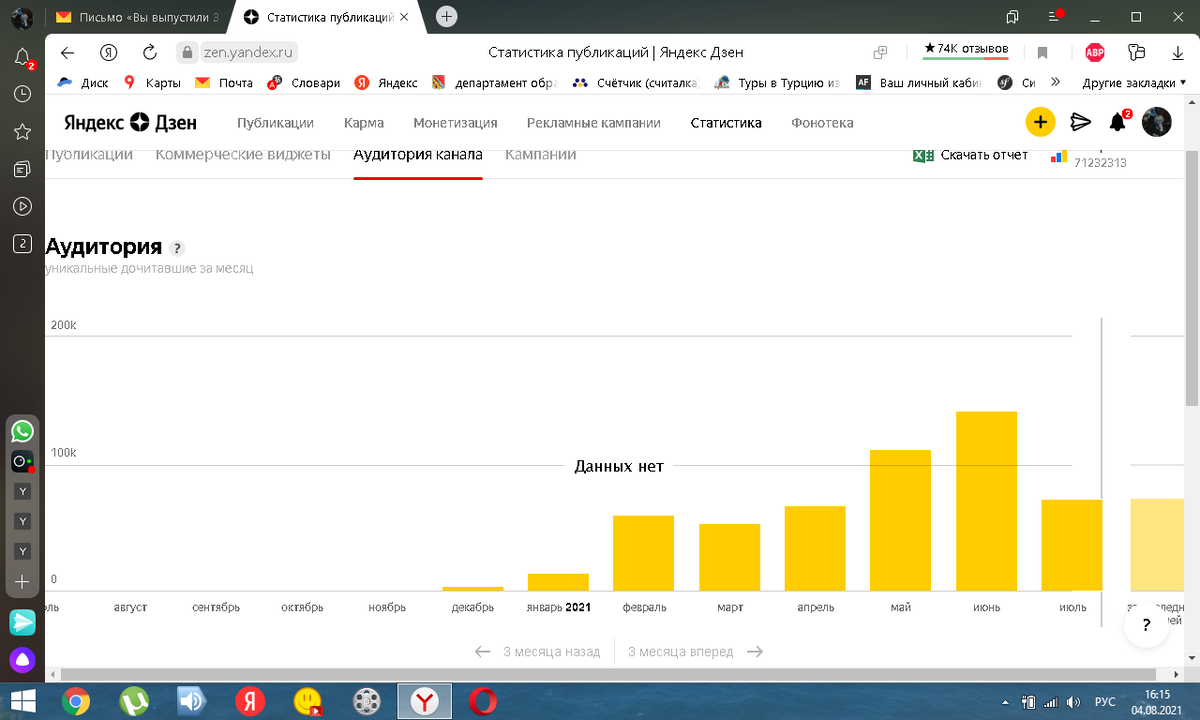This screenshot has width=1200, height=720.
Task: Go 3 месяца назад in chart
Action: click(537, 651)
